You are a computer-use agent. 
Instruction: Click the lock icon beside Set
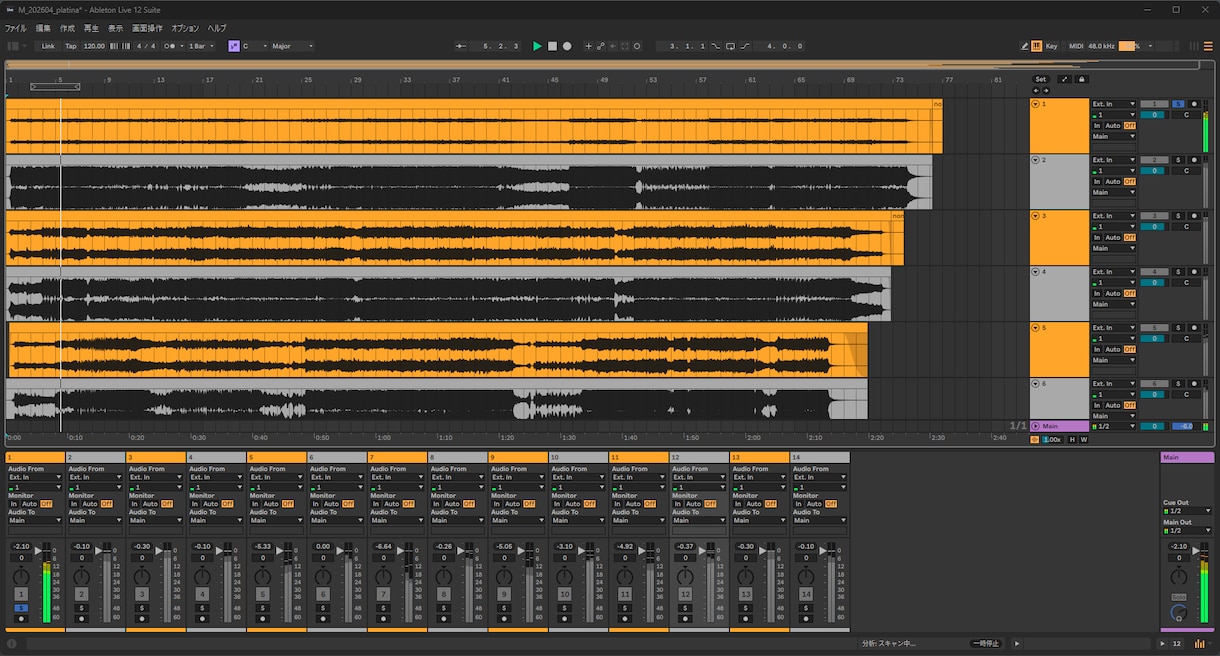[1081, 79]
